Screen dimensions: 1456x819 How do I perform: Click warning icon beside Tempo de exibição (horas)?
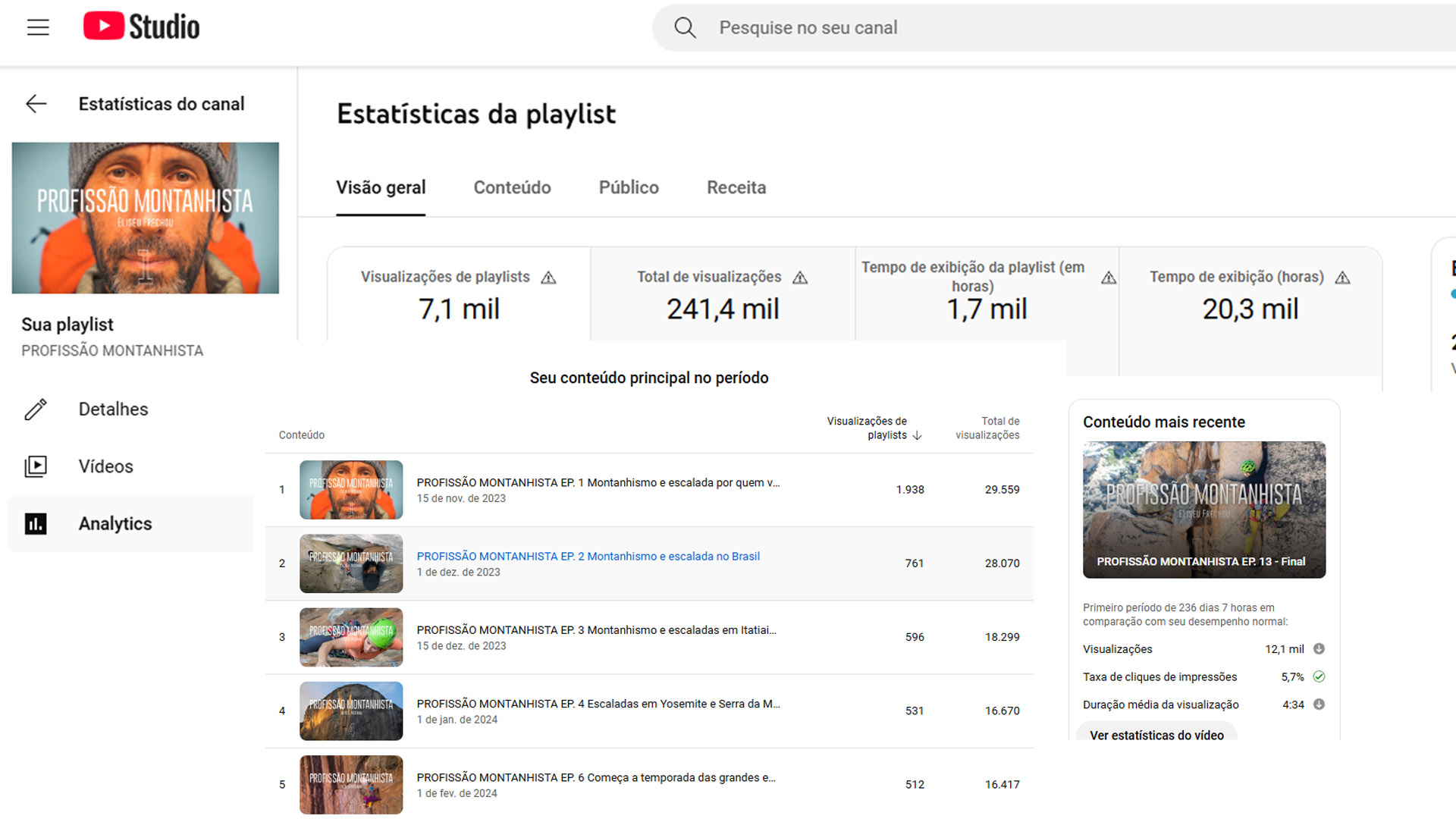pyautogui.click(x=1342, y=278)
